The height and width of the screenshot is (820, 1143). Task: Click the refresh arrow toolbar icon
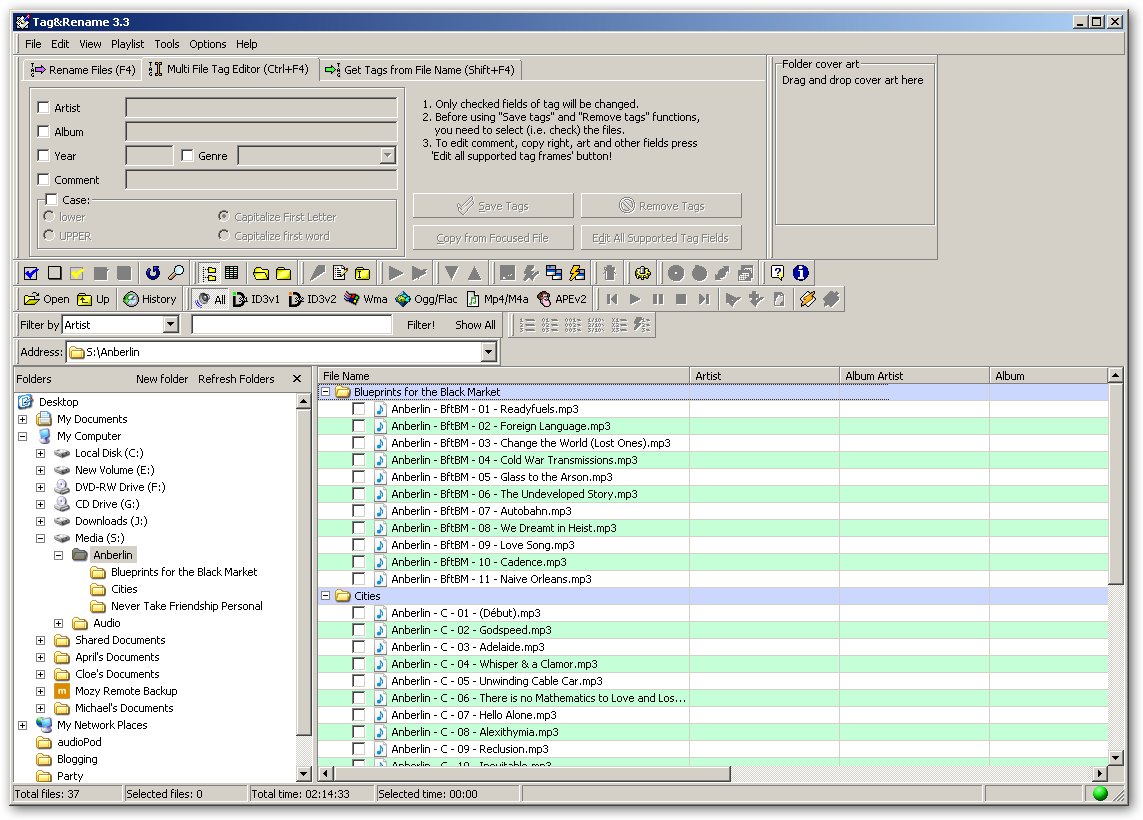[152, 273]
